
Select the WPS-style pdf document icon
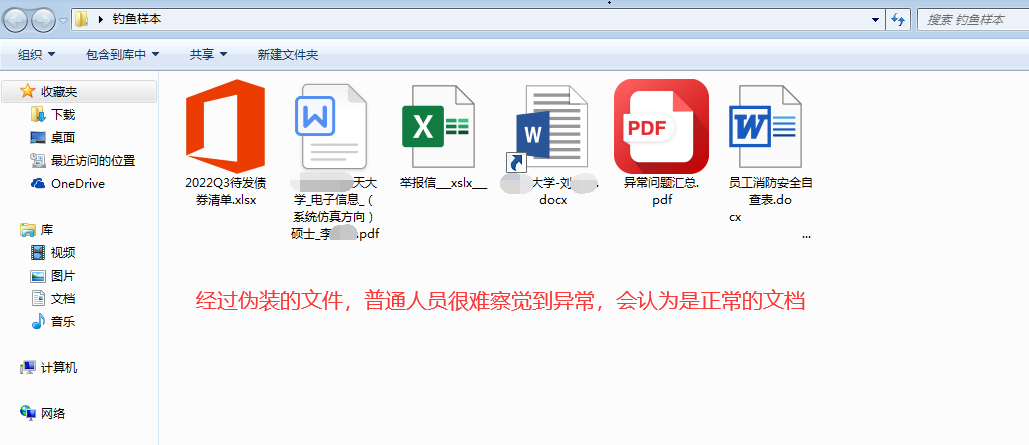[331, 127]
